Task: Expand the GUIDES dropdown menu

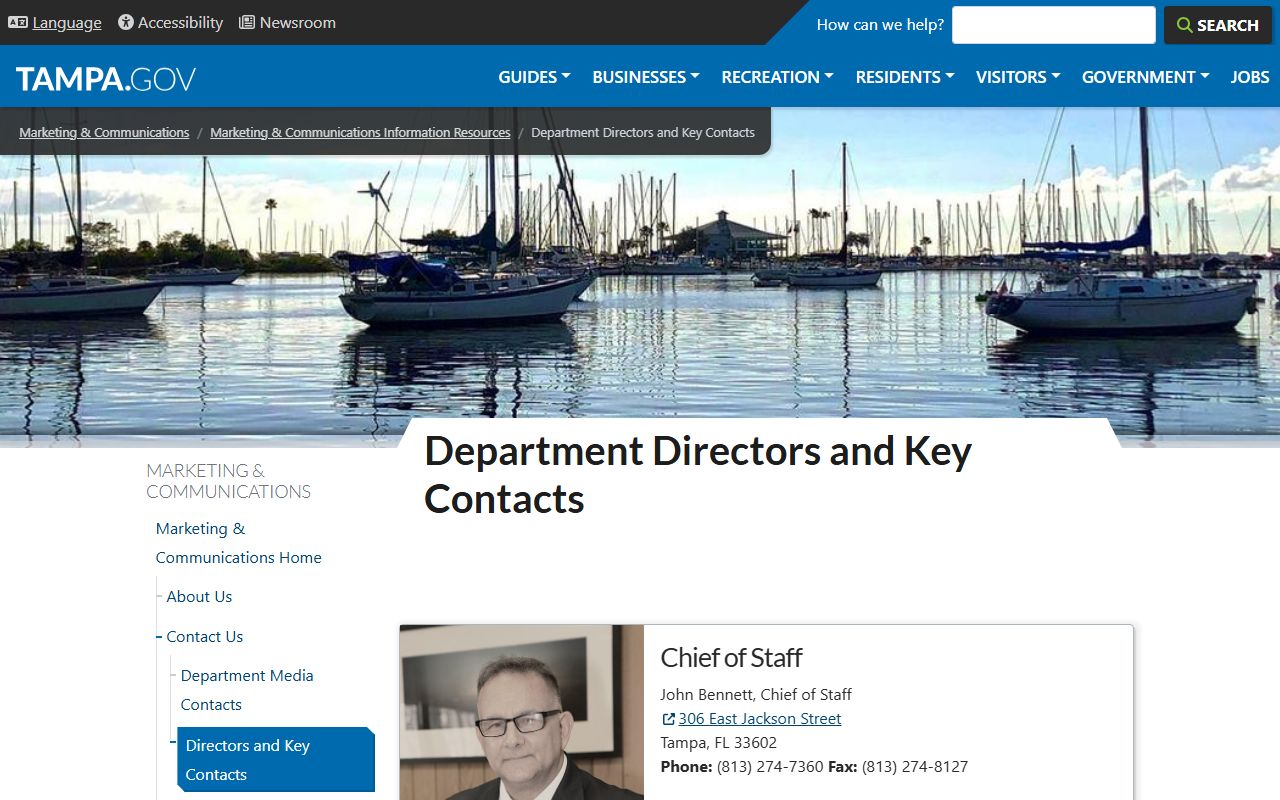Action: [x=534, y=77]
